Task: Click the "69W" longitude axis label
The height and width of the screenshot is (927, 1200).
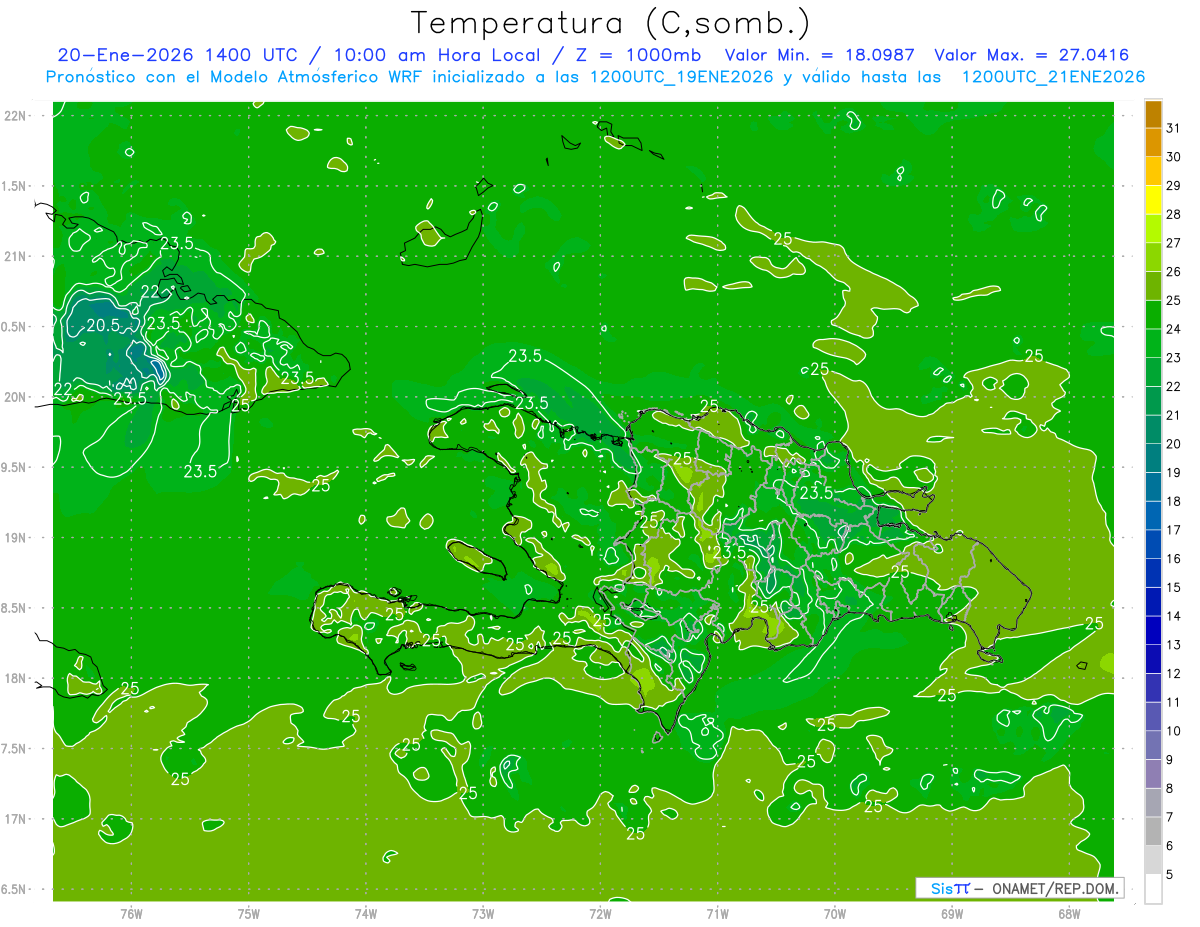Action: (952, 913)
